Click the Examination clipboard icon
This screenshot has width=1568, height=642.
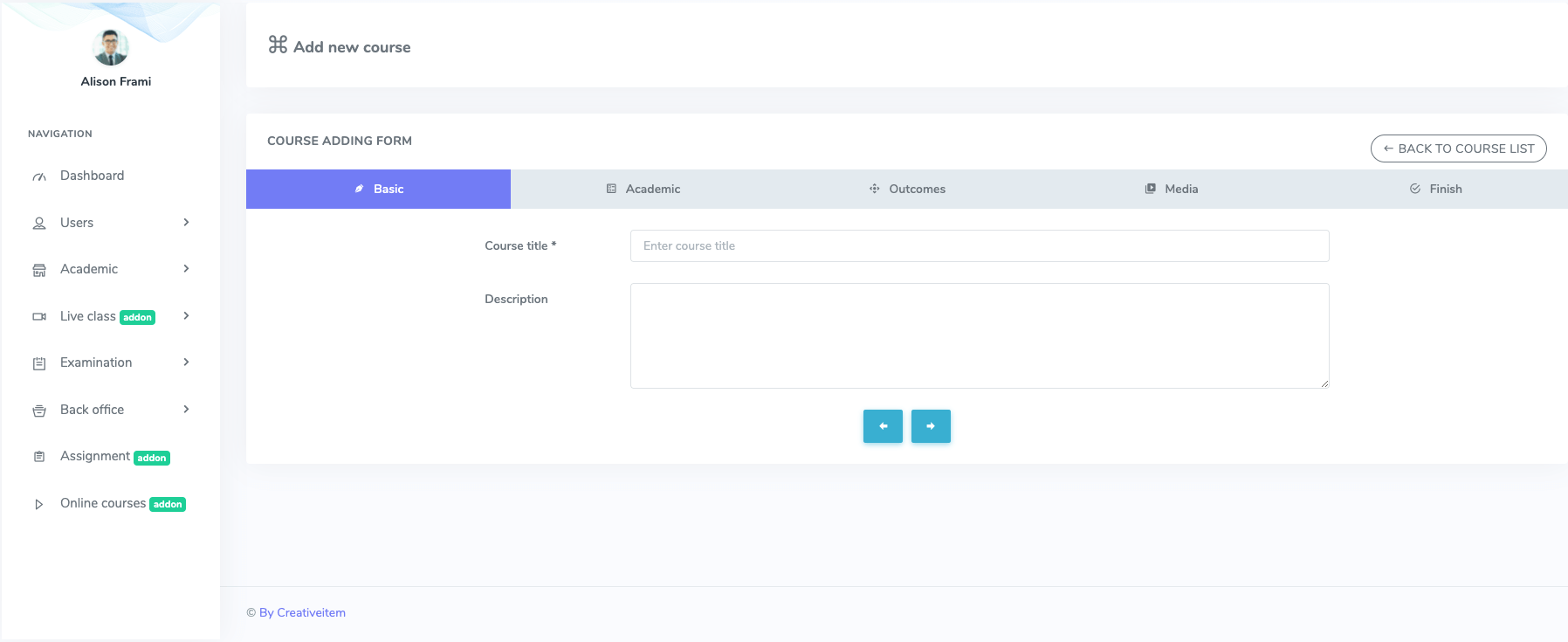39,363
